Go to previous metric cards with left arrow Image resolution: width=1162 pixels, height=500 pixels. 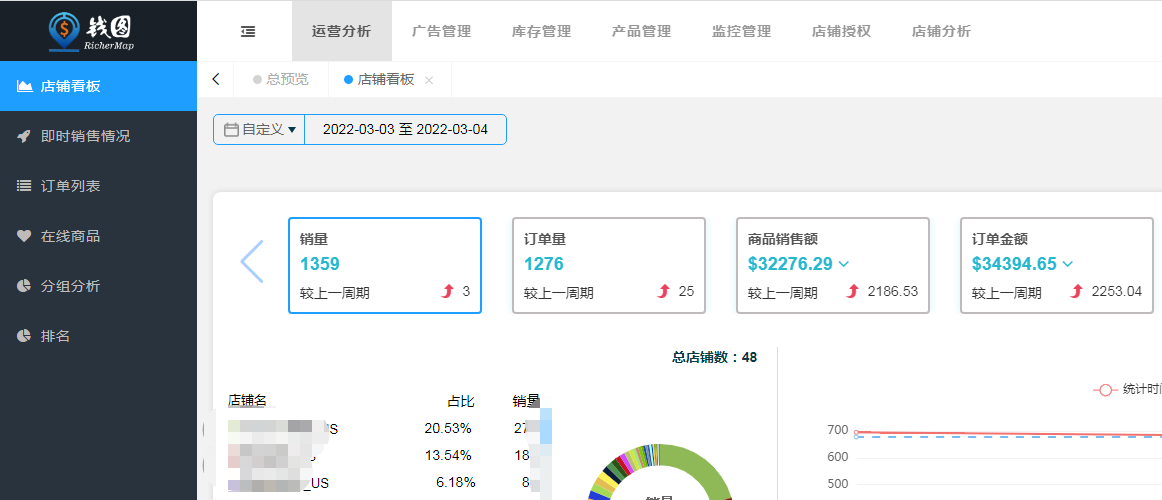(x=252, y=261)
